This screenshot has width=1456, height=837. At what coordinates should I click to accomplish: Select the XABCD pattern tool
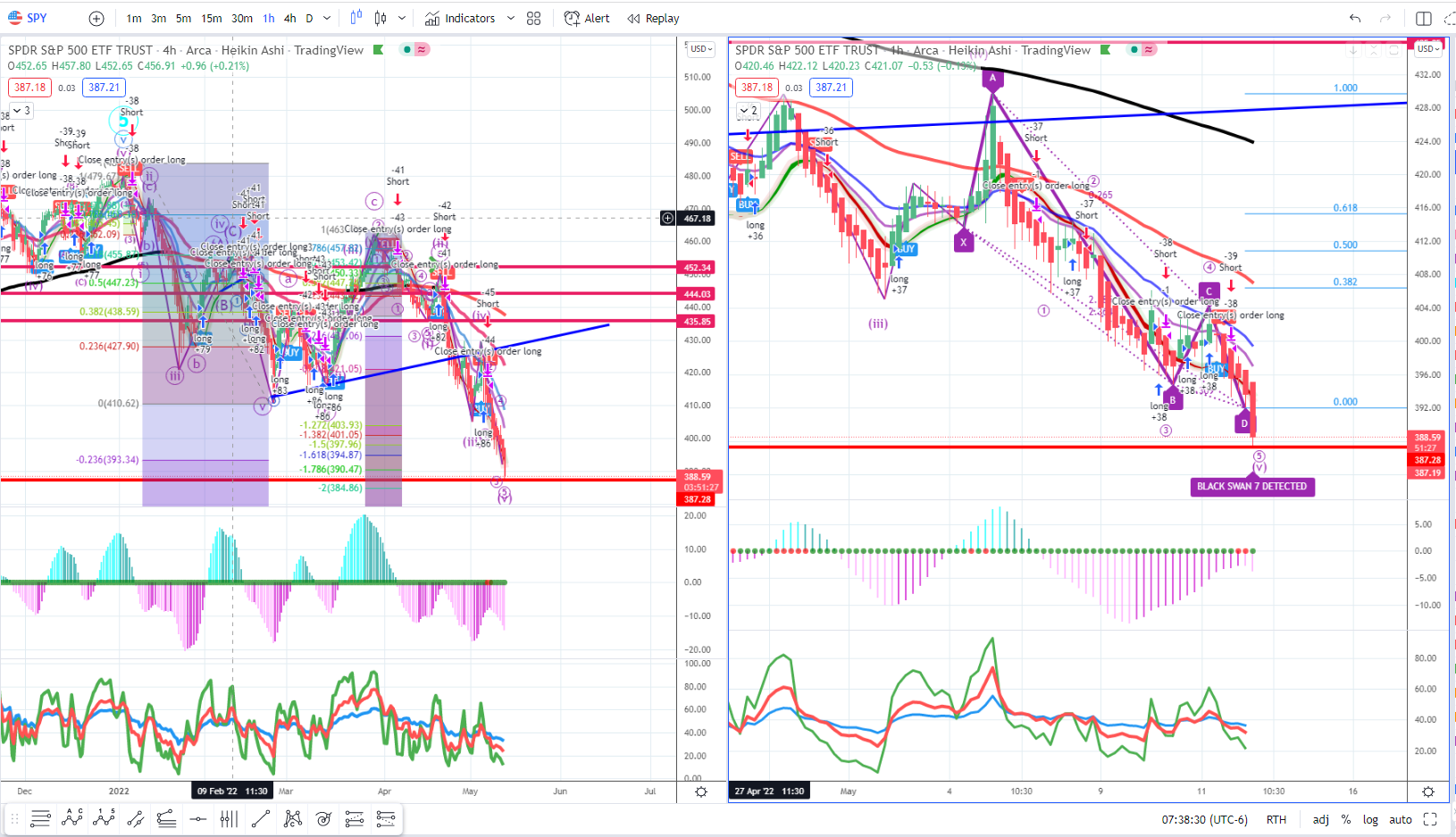292,818
